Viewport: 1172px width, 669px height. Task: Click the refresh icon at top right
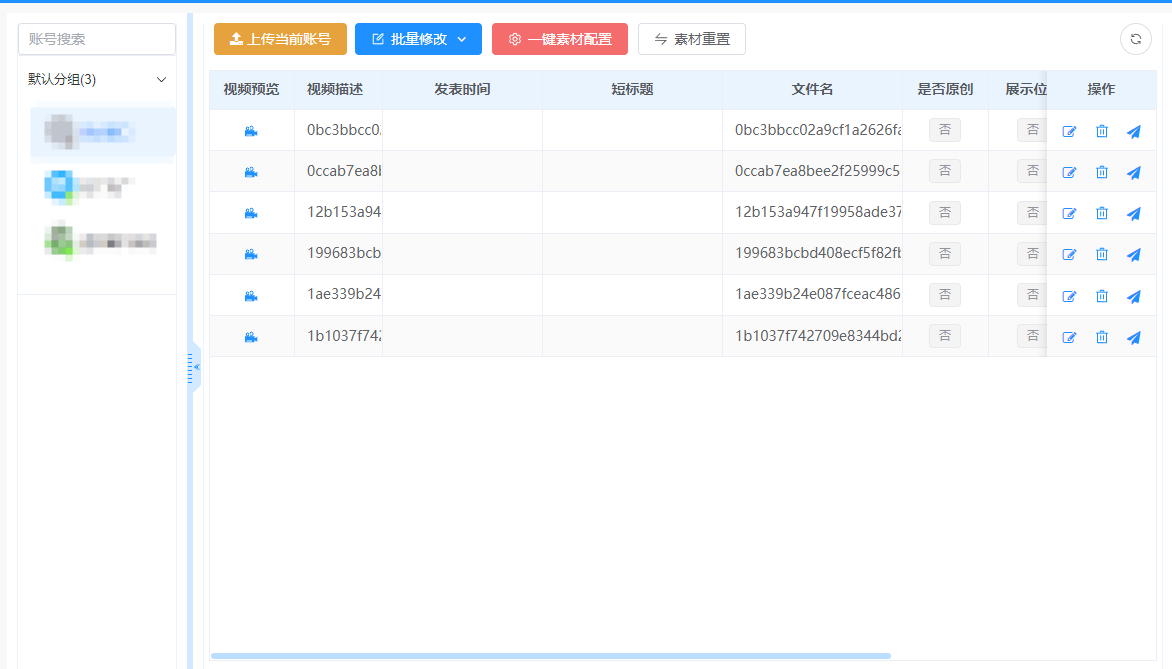pyautogui.click(x=1135, y=39)
